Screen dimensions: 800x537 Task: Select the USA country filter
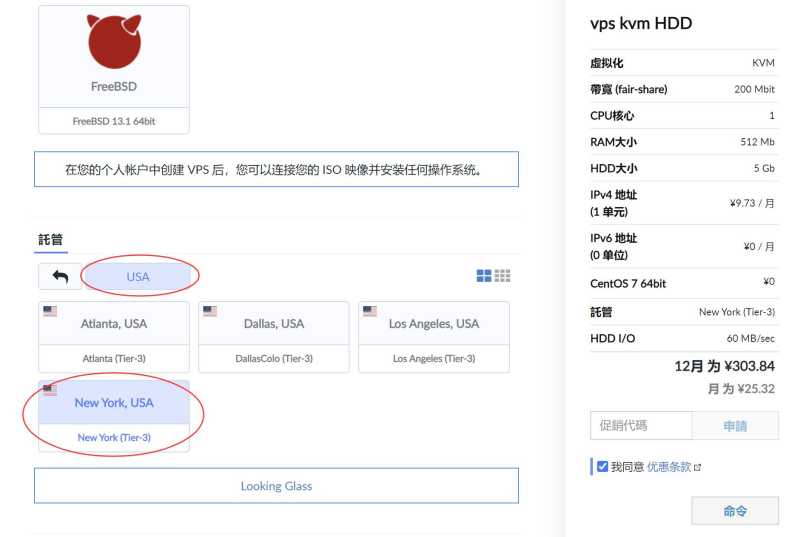click(x=138, y=277)
